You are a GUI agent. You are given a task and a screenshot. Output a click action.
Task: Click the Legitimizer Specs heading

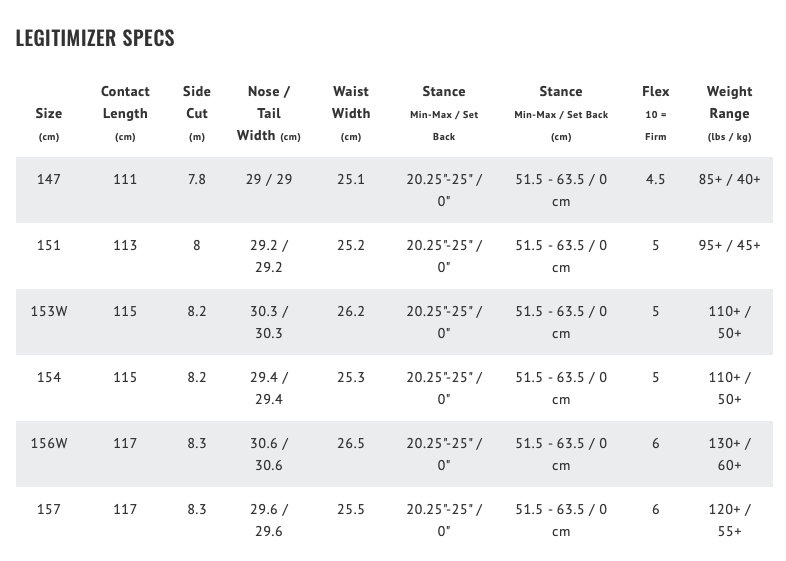pos(95,38)
